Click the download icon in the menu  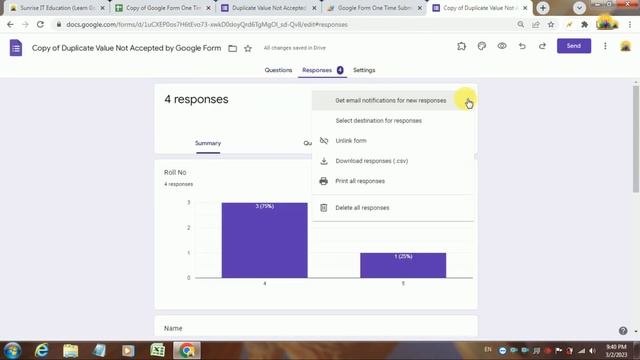tap(324, 161)
